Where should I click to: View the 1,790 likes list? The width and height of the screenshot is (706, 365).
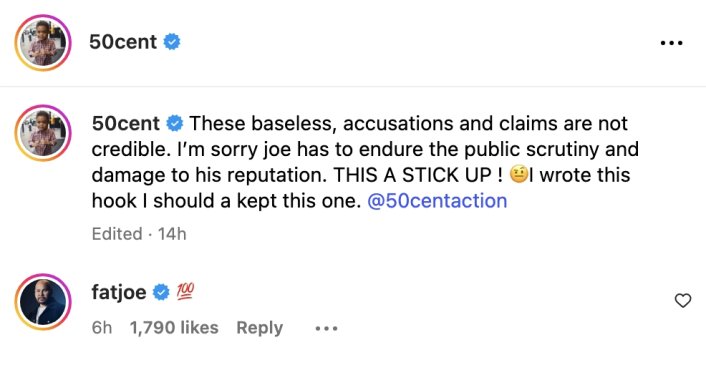(x=174, y=328)
